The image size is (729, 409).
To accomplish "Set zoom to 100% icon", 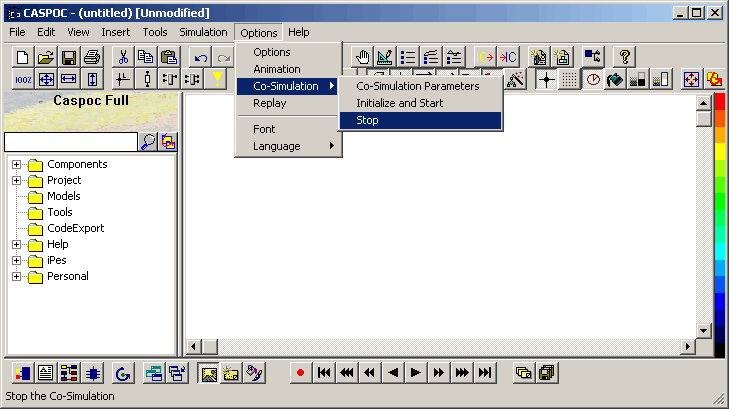I will coord(22,79).
